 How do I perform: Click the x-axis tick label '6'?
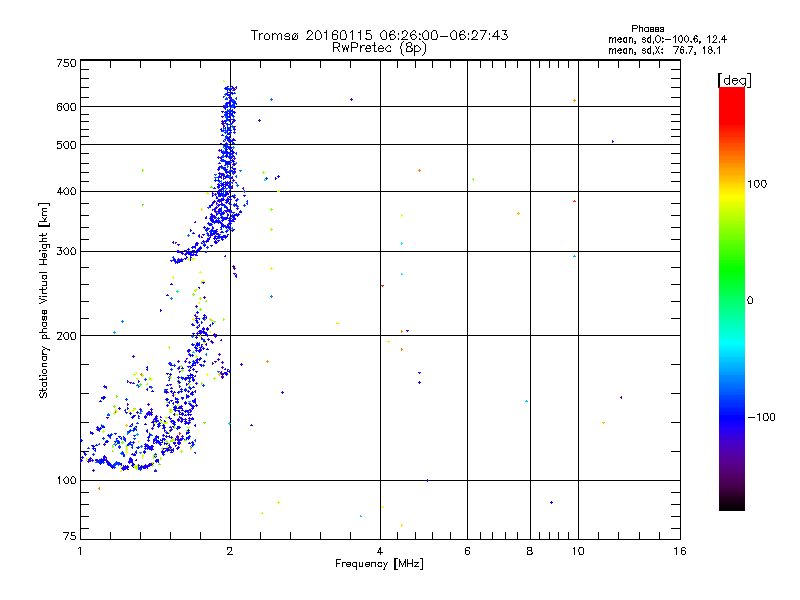(467, 551)
